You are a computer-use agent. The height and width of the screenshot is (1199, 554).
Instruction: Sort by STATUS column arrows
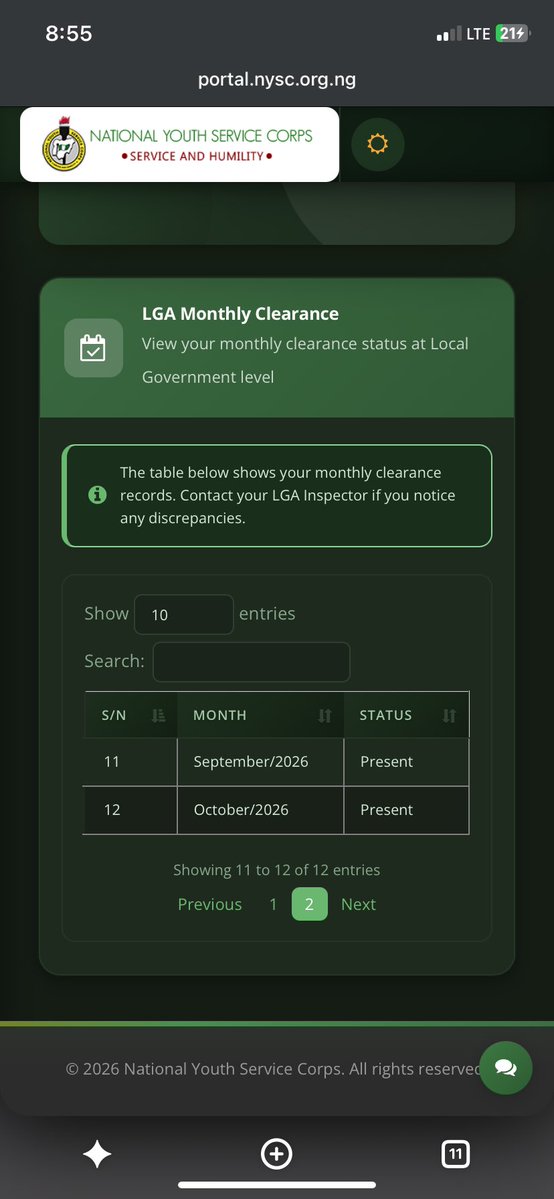click(449, 716)
